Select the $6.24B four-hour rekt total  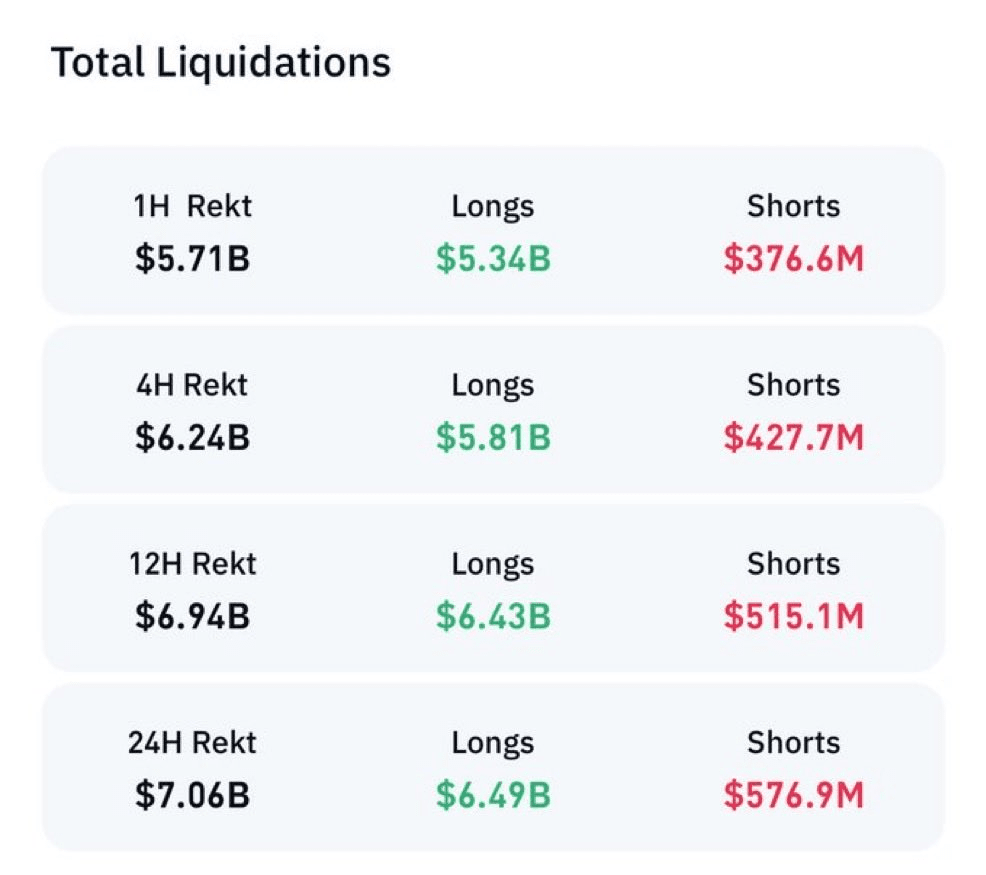[192, 438]
